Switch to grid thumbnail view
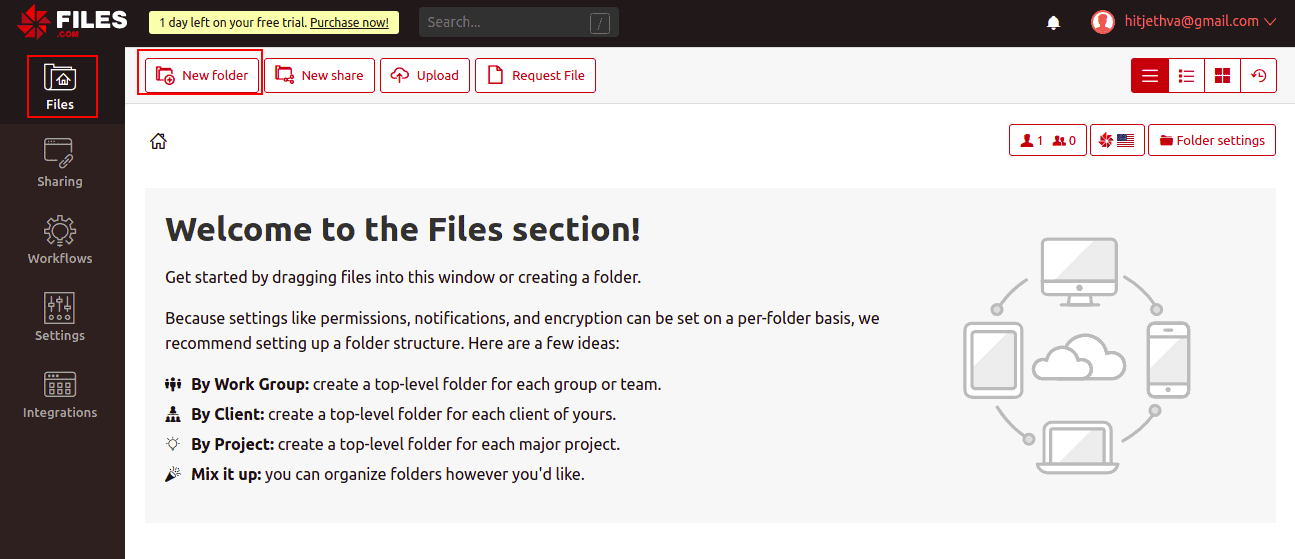This screenshot has height=559, width=1295. 1222,75
